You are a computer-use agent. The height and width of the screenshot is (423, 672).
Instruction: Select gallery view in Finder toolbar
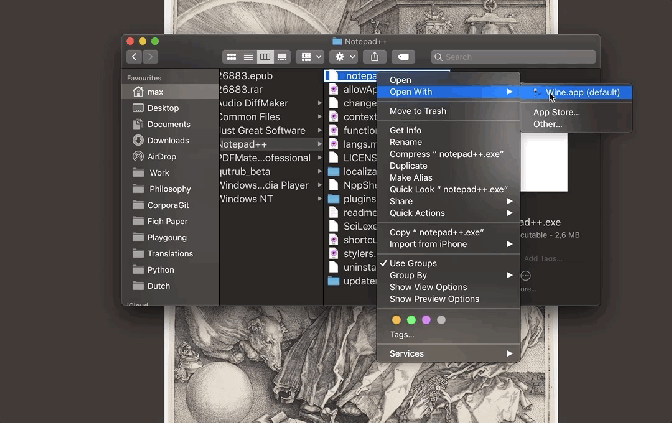click(x=283, y=57)
